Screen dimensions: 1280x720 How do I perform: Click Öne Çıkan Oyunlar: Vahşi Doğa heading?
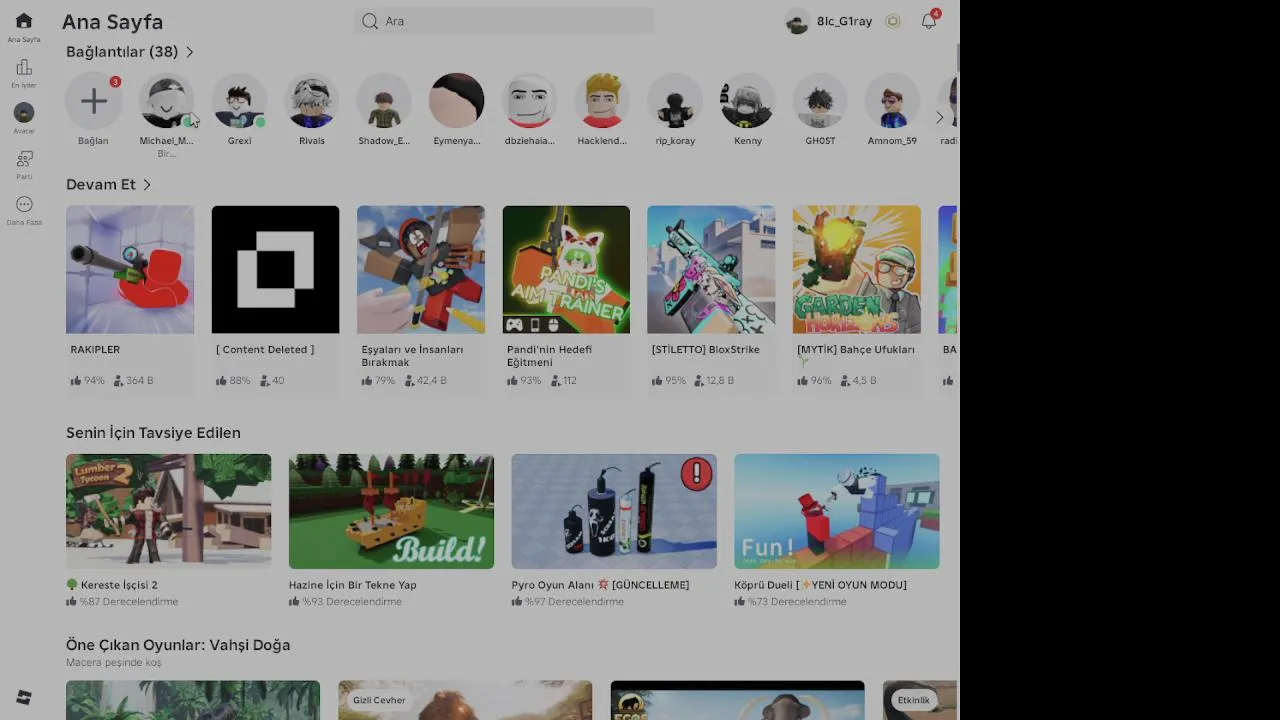click(178, 645)
